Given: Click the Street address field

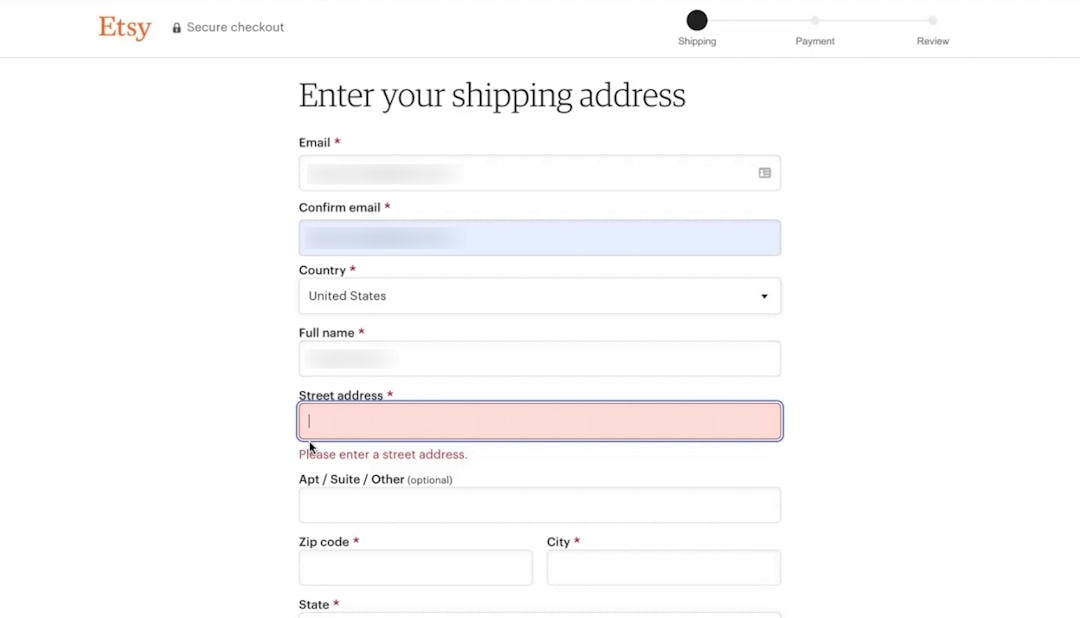Looking at the screenshot, I should 539,421.
